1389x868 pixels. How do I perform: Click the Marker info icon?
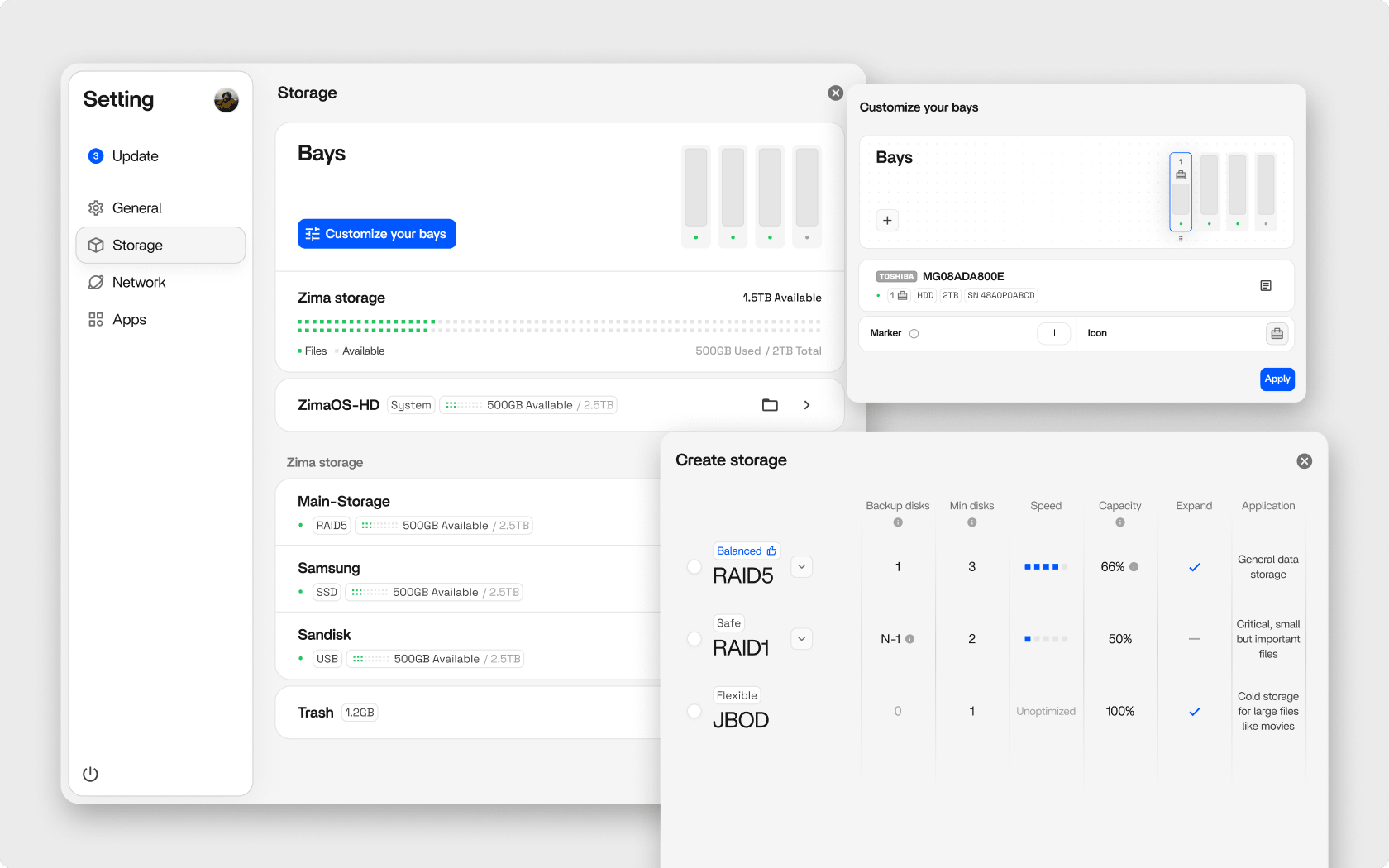914,334
